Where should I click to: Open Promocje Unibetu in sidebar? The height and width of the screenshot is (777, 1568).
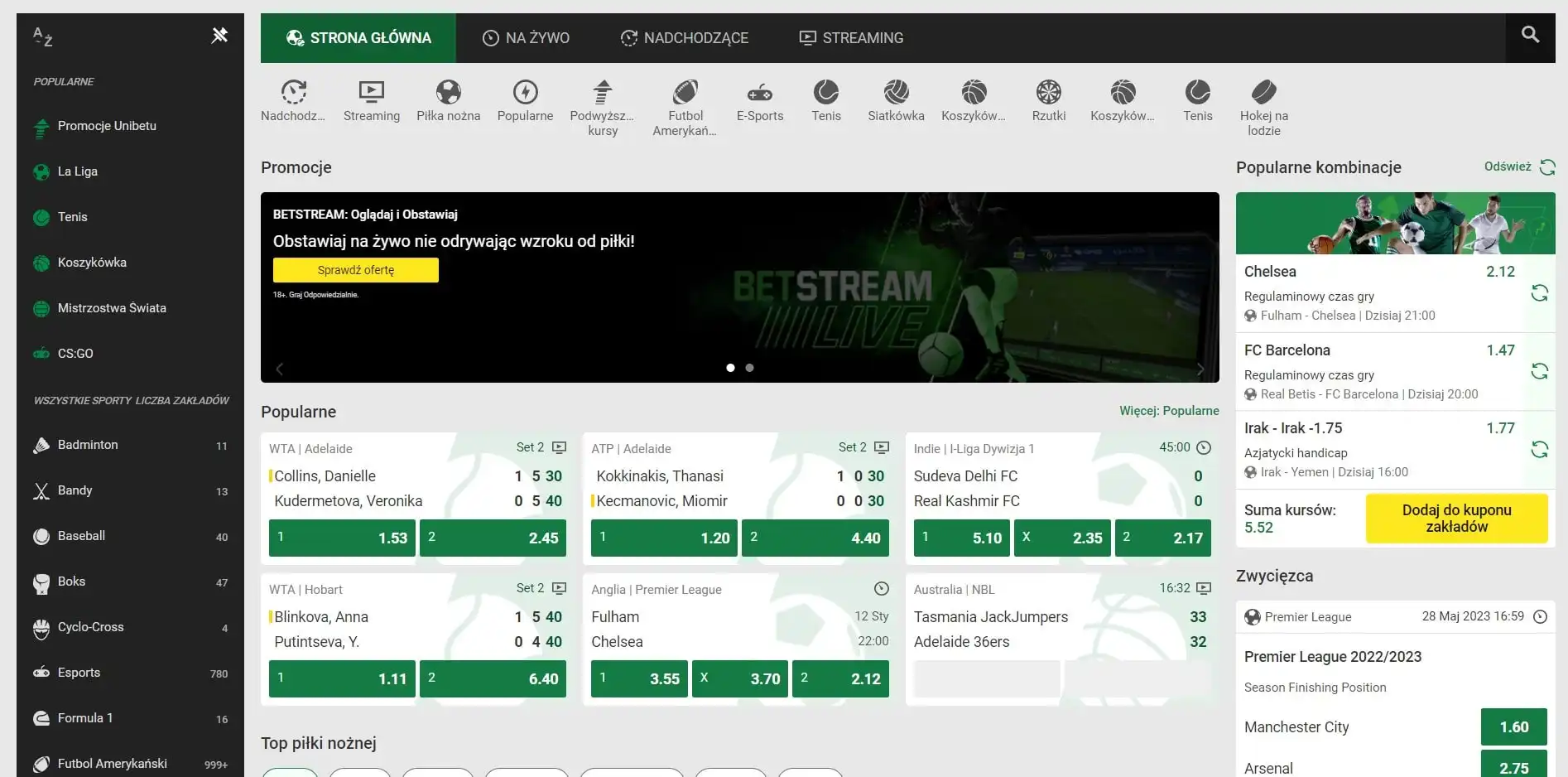pyautogui.click(x=130, y=126)
